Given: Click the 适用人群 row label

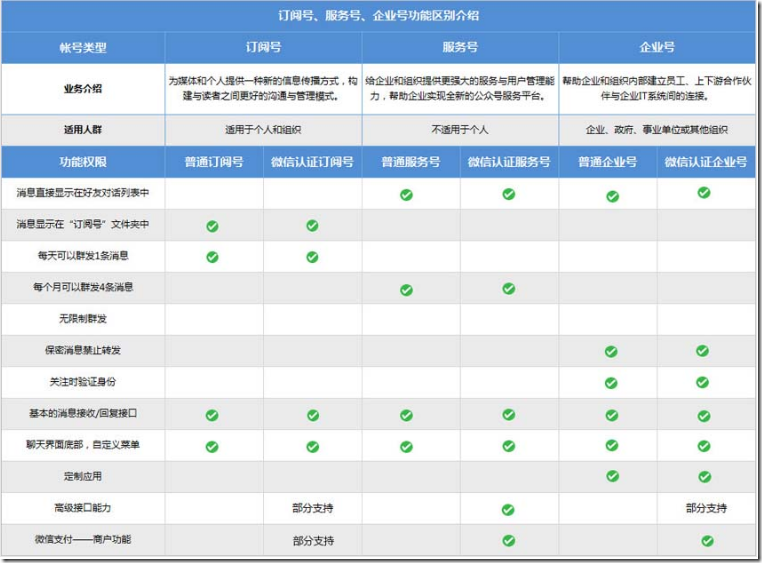Looking at the screenshot, I should click(83, 130).
